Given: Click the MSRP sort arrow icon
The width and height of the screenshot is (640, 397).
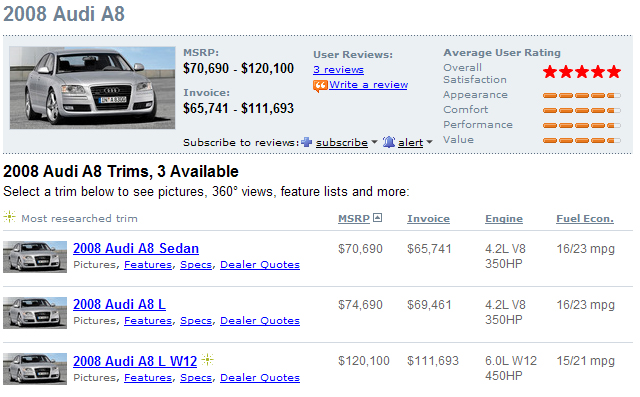Looking at the screenshot, I should tap(378, 218).
